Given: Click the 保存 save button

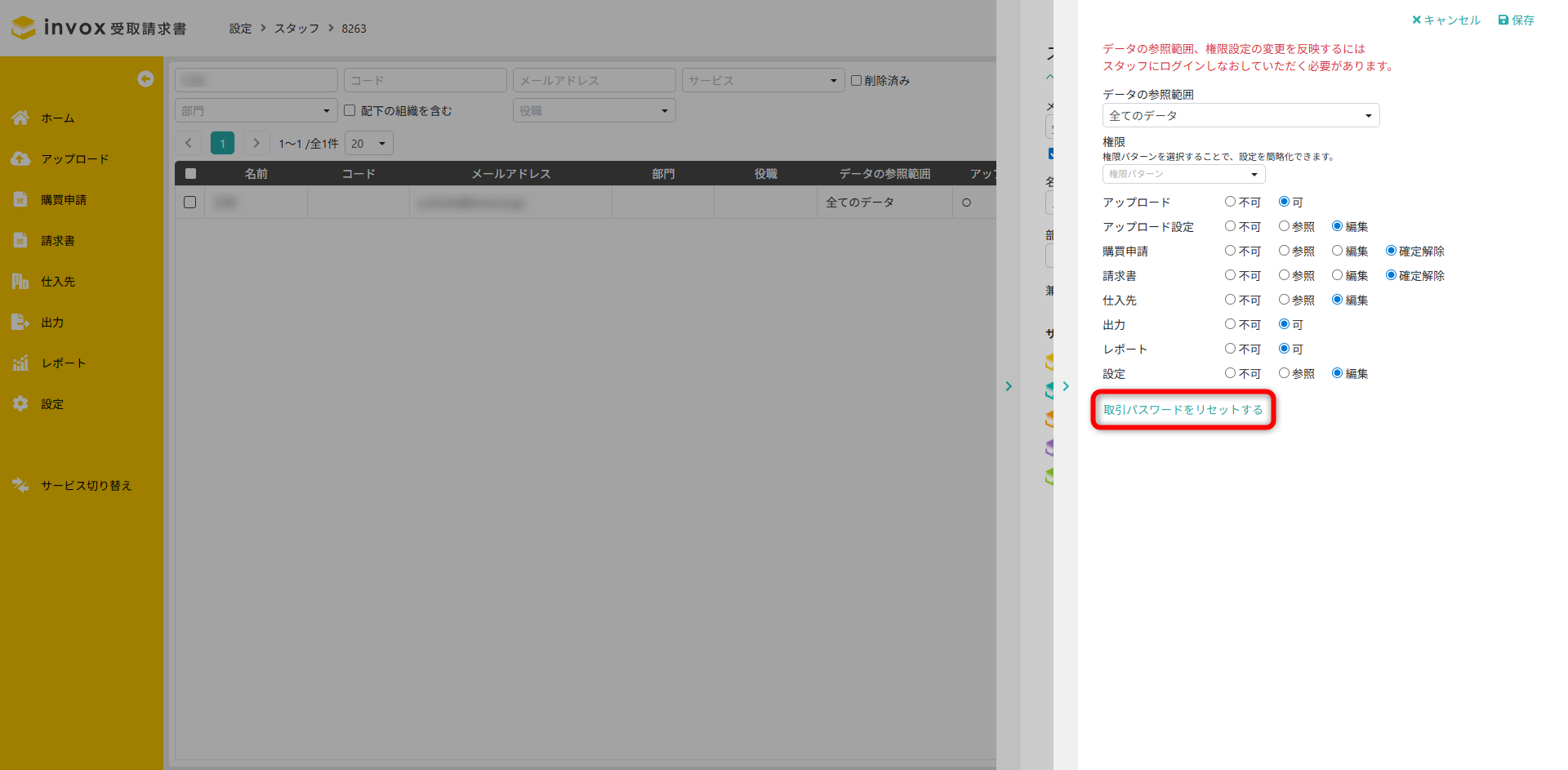Looking at the screenshot, I should 1516,20.
